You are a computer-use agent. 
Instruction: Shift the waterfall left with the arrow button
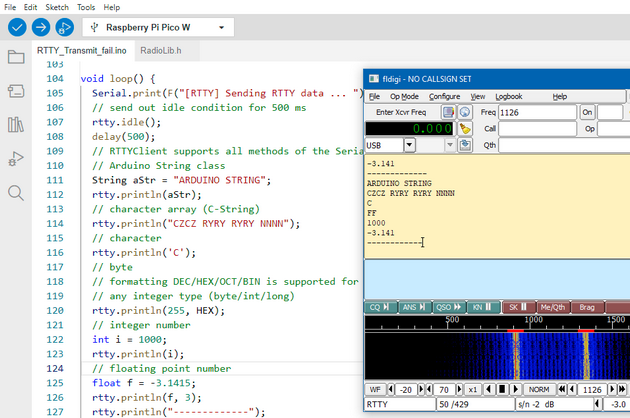tap(488, 389)
